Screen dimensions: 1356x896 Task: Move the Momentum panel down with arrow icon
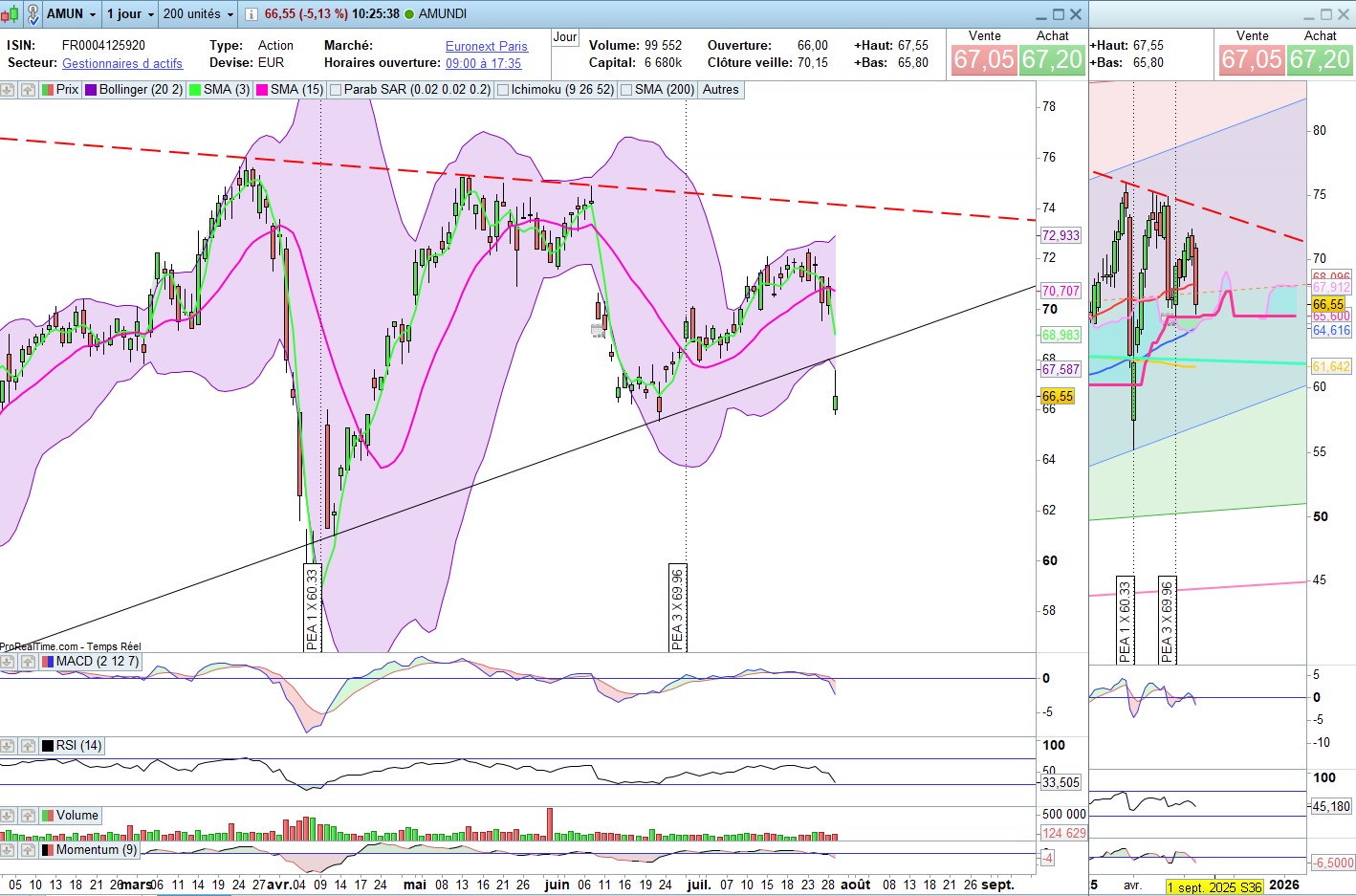(8, 850)
